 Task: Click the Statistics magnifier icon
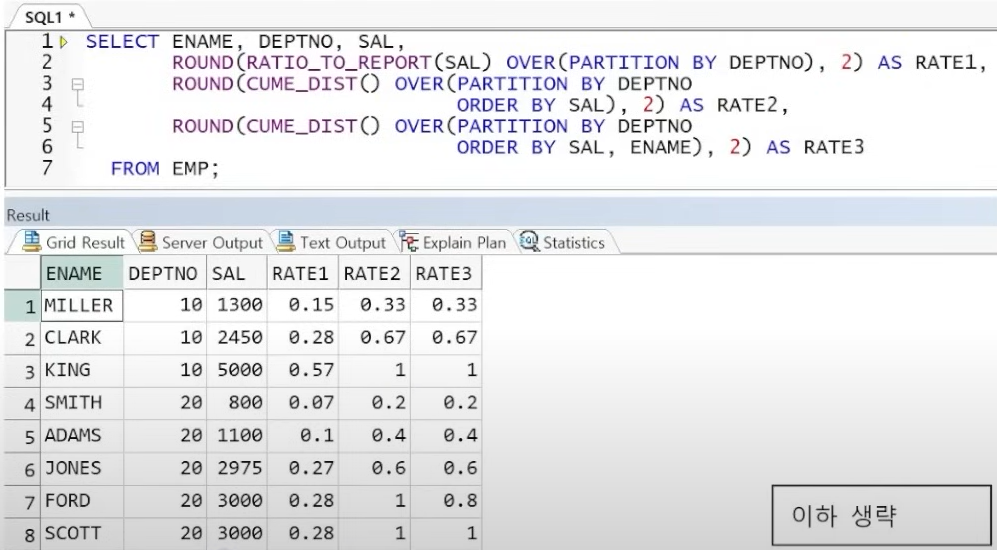(529, 242)
